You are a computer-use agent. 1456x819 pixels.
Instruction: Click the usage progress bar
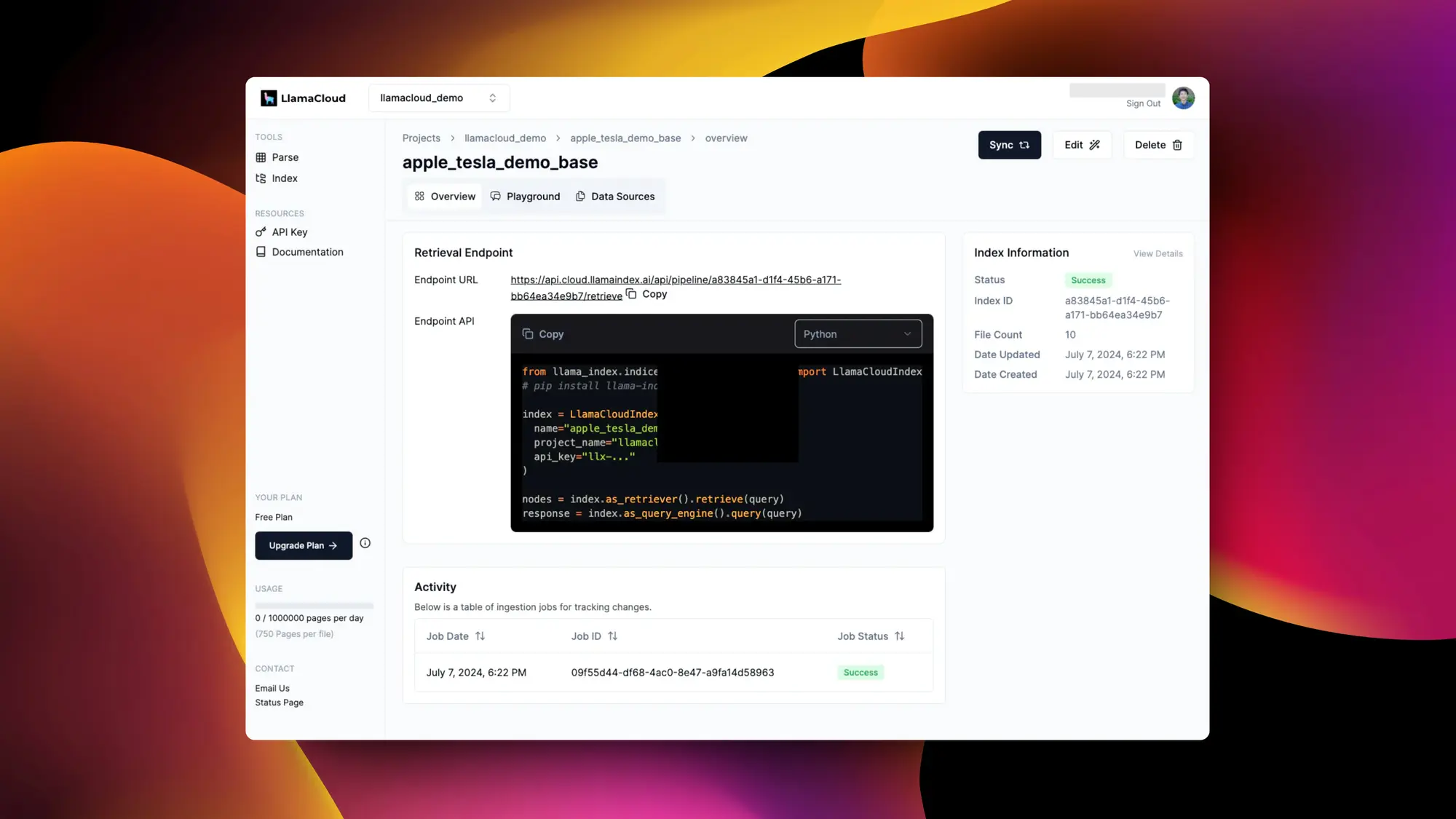[x=314, y=606]
